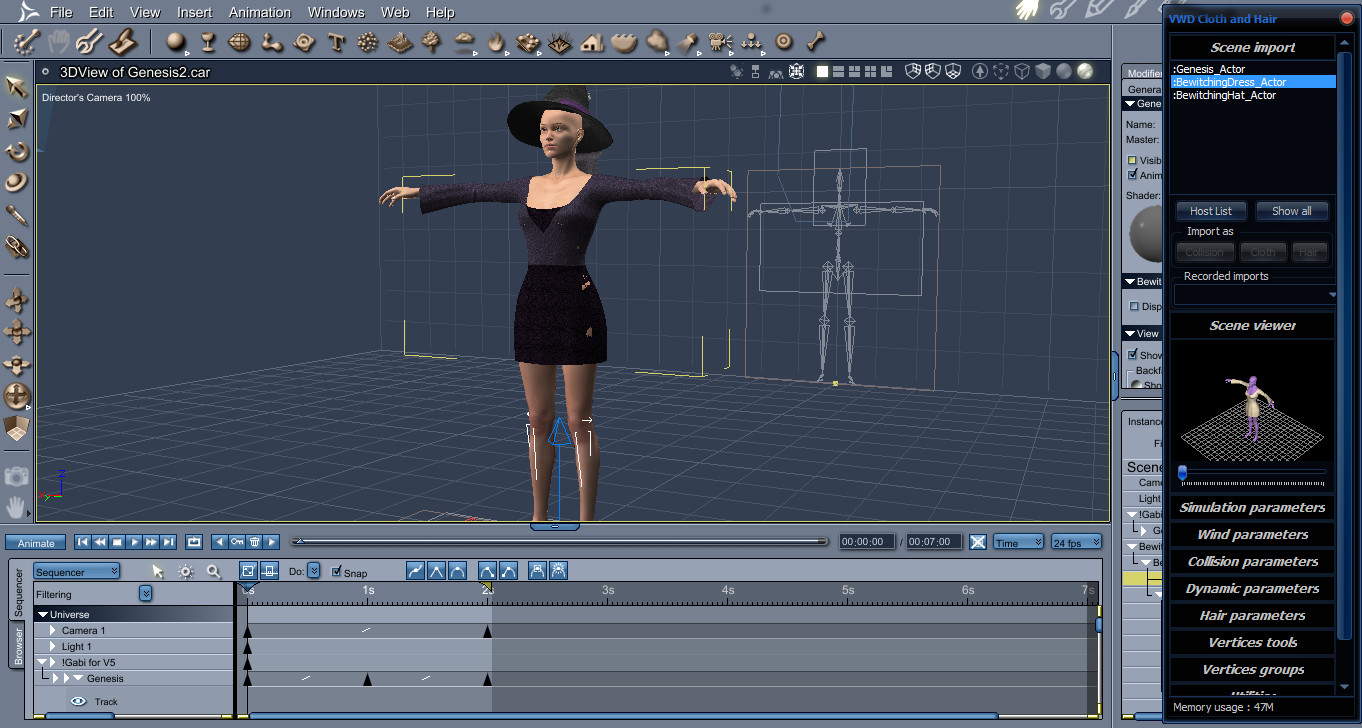Open the Animation menu
Image resolution: width=1362 pixels, height=728 pixels.
click(259, 12)
